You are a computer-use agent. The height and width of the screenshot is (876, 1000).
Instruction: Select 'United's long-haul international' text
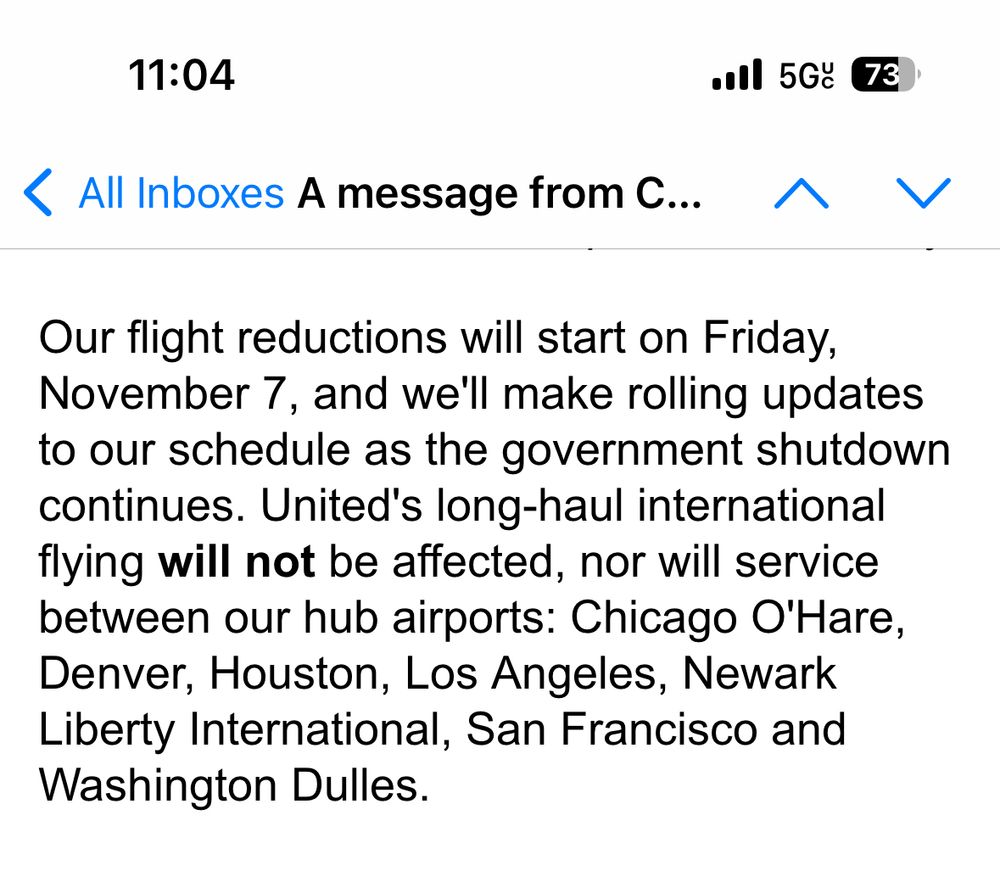click(575, 506)
